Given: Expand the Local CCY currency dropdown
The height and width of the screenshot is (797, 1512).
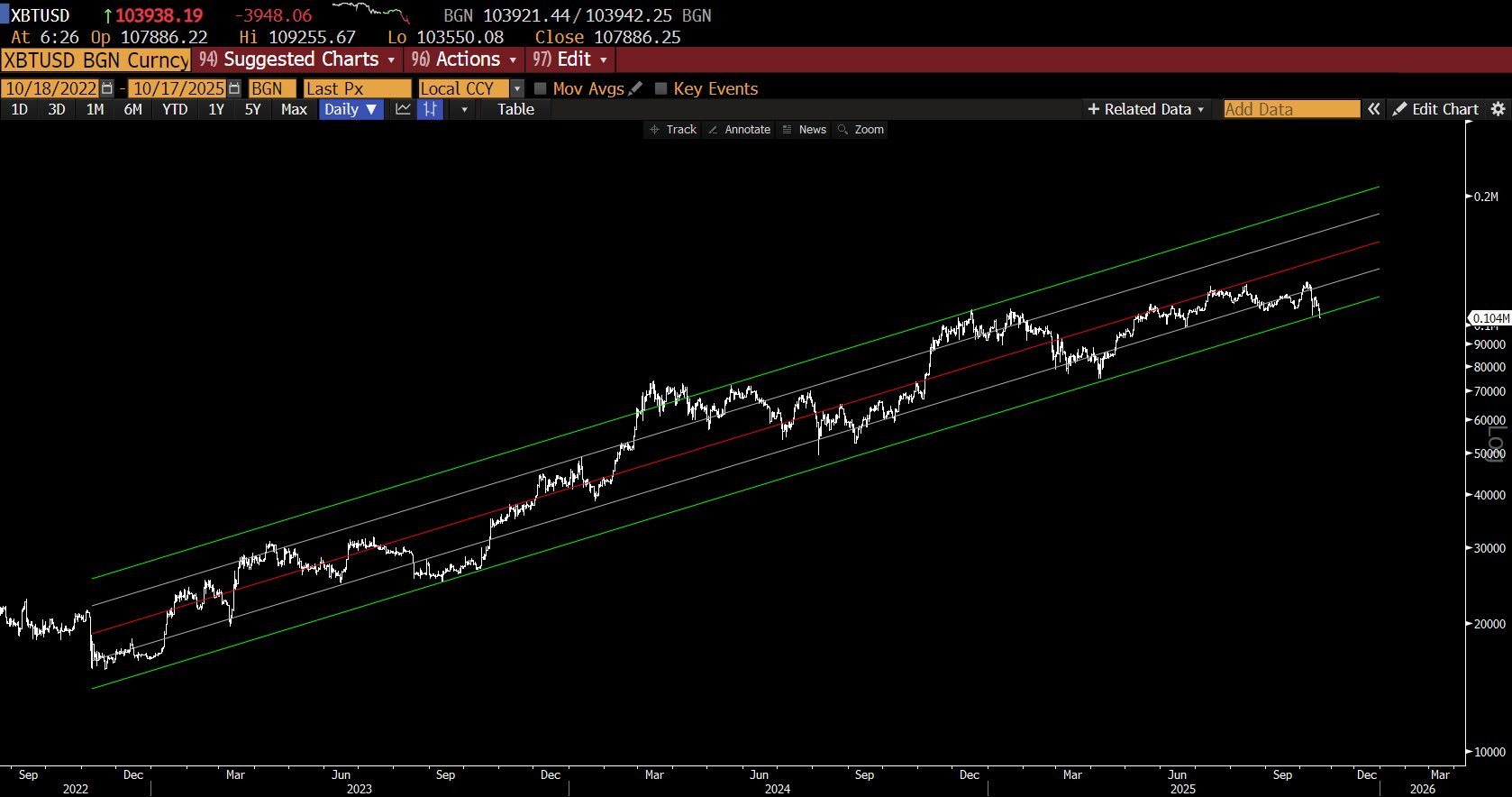Looking at the screenshot, I should click(x=516, y=88).
